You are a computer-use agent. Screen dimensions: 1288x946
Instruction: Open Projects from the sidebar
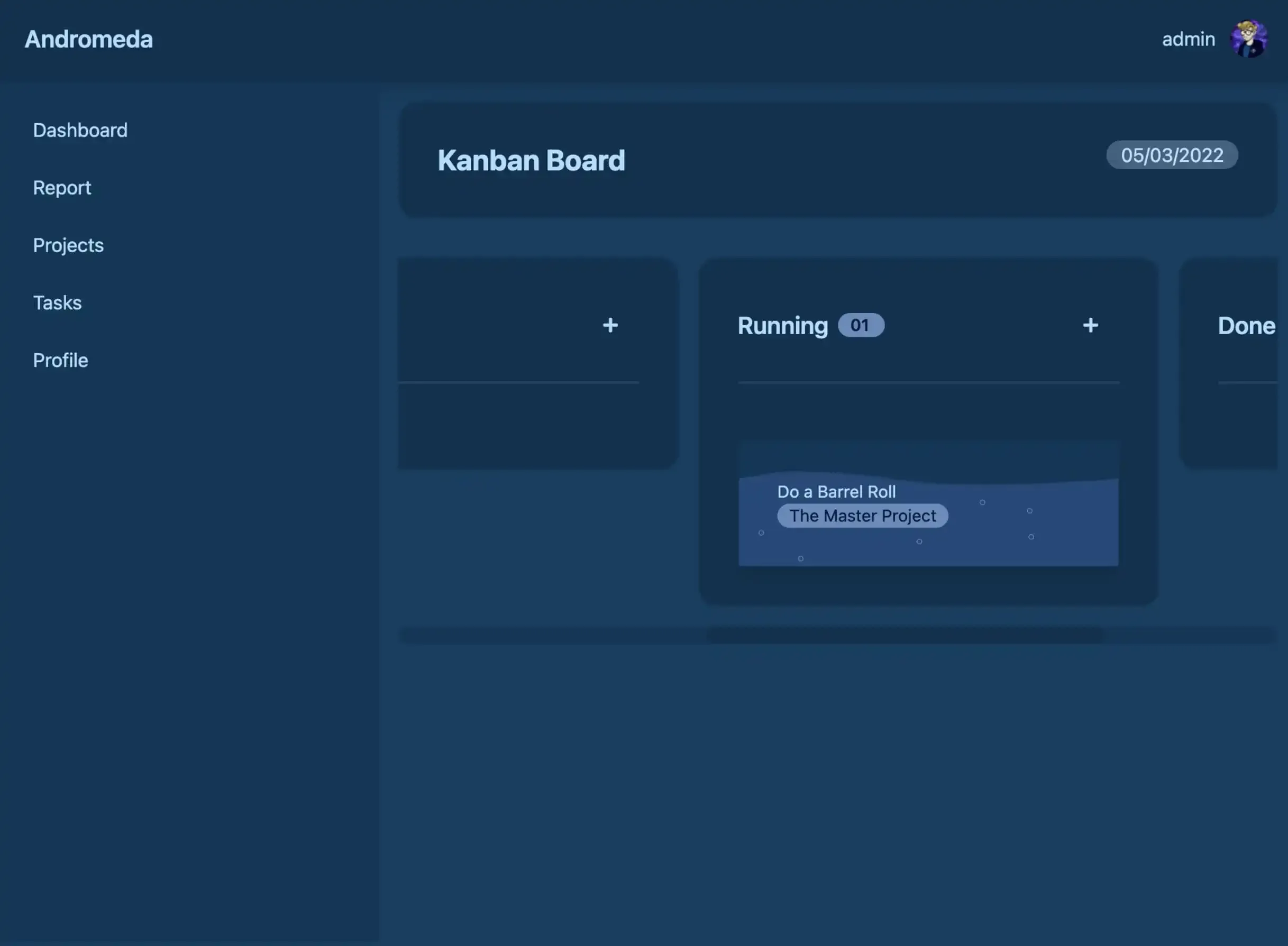coord(68,245)
